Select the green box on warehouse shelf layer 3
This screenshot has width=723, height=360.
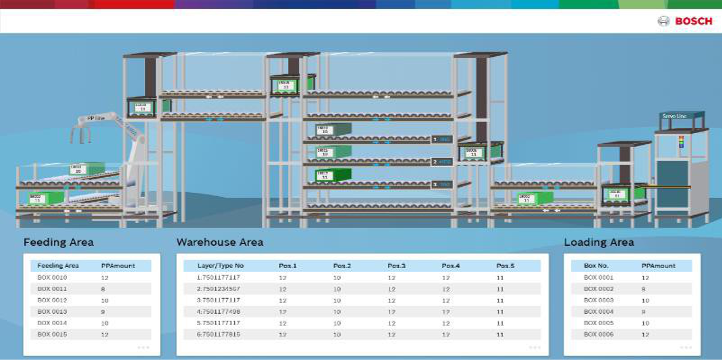click(333, 175)
